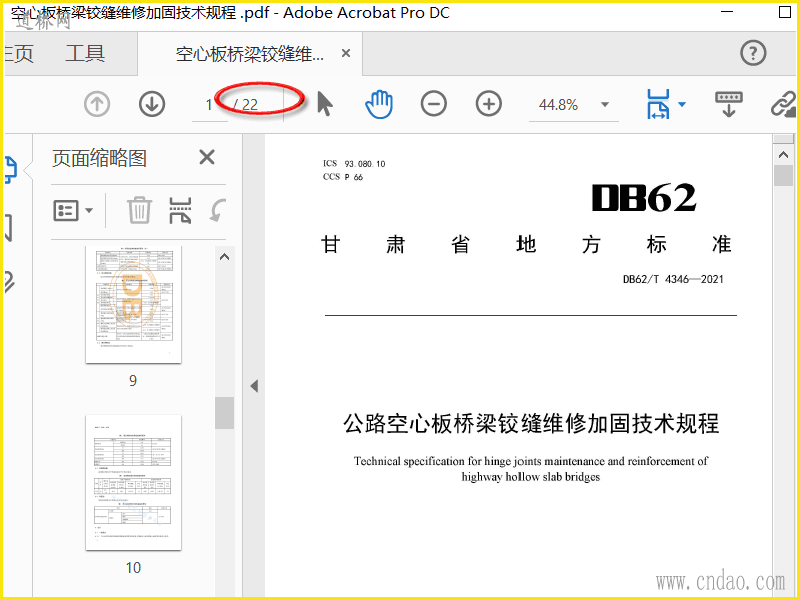This screenshot has height=600, width=800.
Task: Collapse the navigation pane with left triangle
Action: tap(254, 386)
